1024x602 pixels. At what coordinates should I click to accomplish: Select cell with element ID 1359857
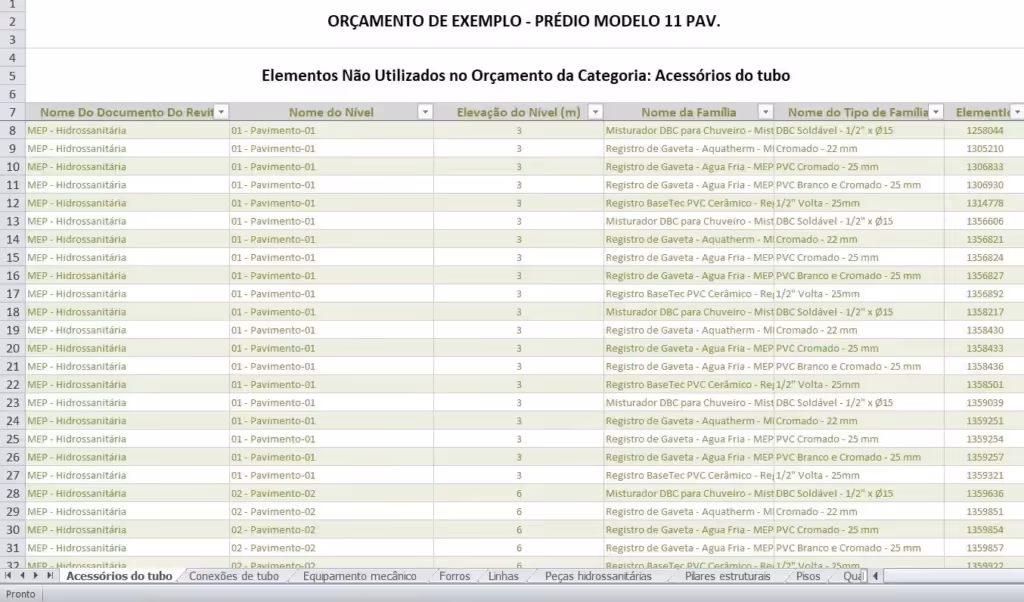click(984, 548)
